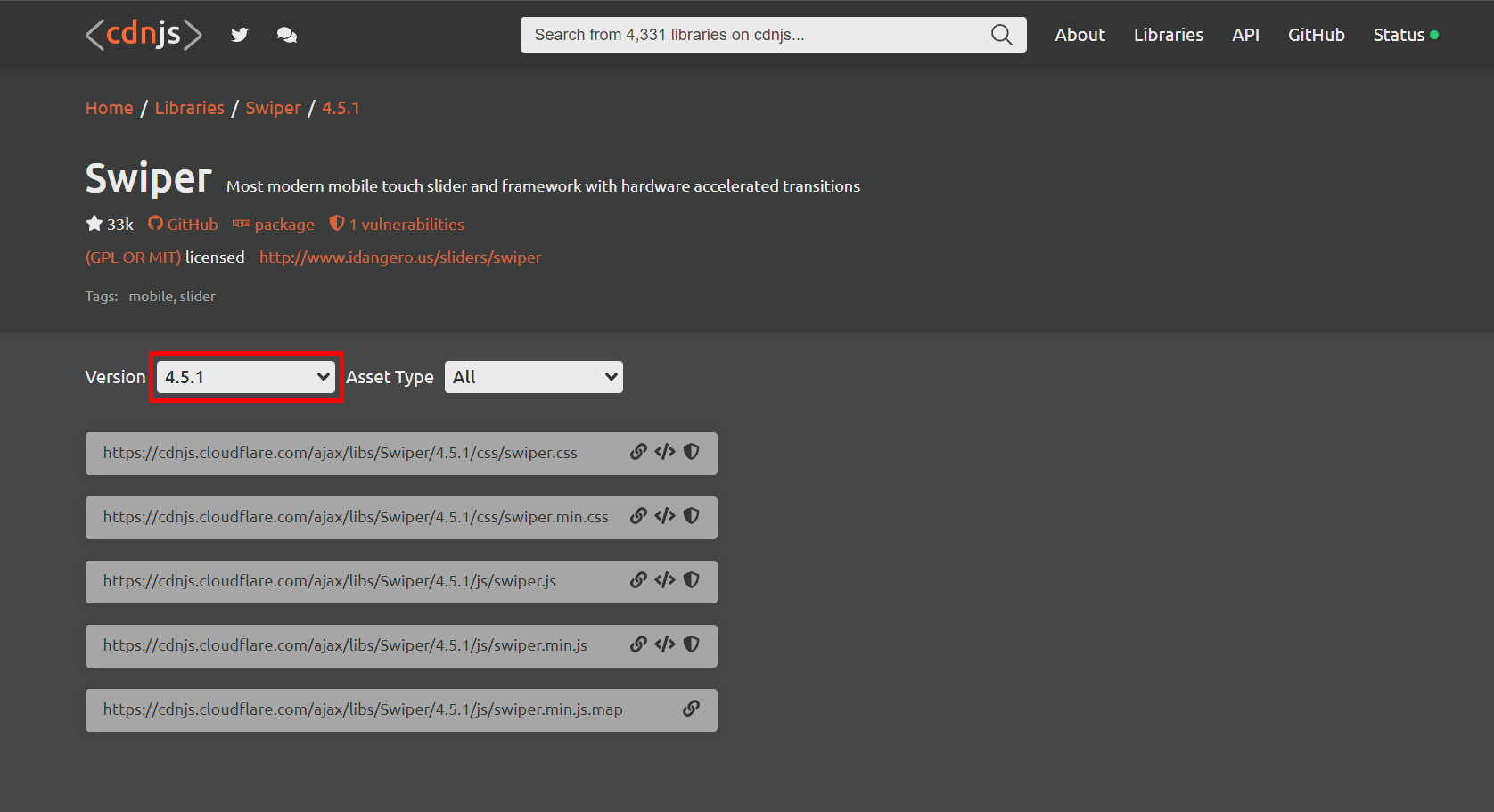The width and height of the screenshot is (1494, 812).
Task: Open the Version dropdown showing 4.5.1
Action: (246, 377)
